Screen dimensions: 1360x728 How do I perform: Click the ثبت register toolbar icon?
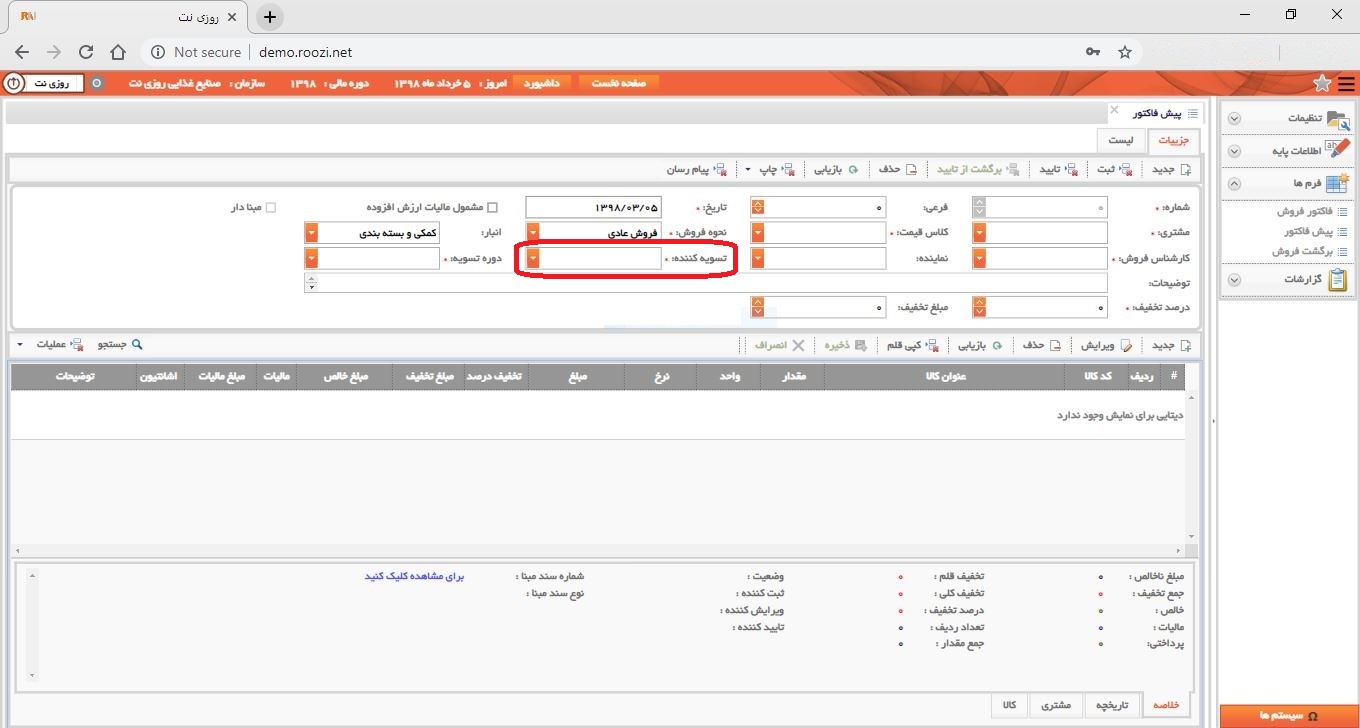tap(1126, 170)
